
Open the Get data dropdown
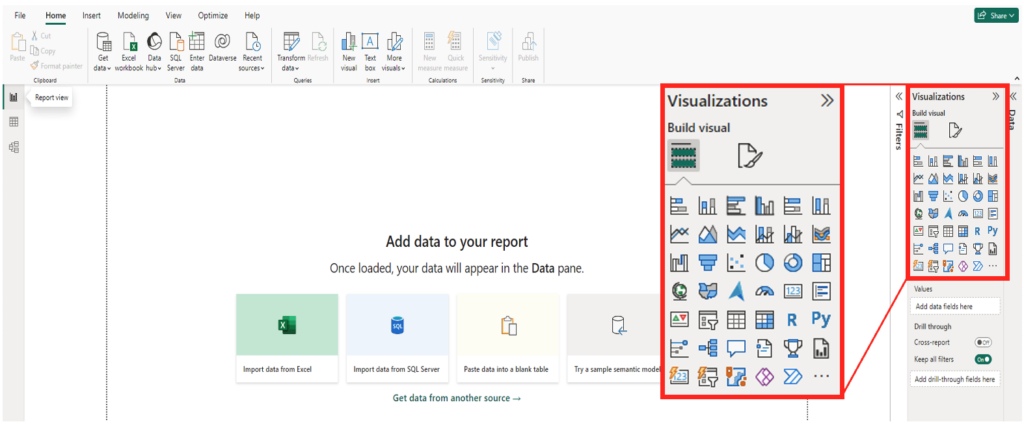[x=102, y=47]
